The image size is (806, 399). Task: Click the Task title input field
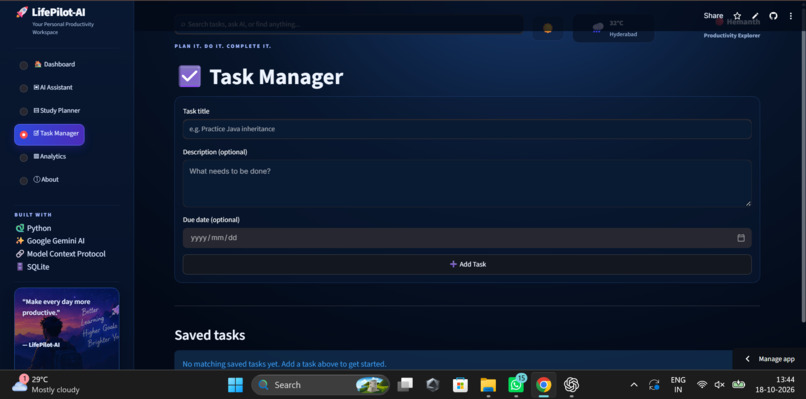pos(467,129)
